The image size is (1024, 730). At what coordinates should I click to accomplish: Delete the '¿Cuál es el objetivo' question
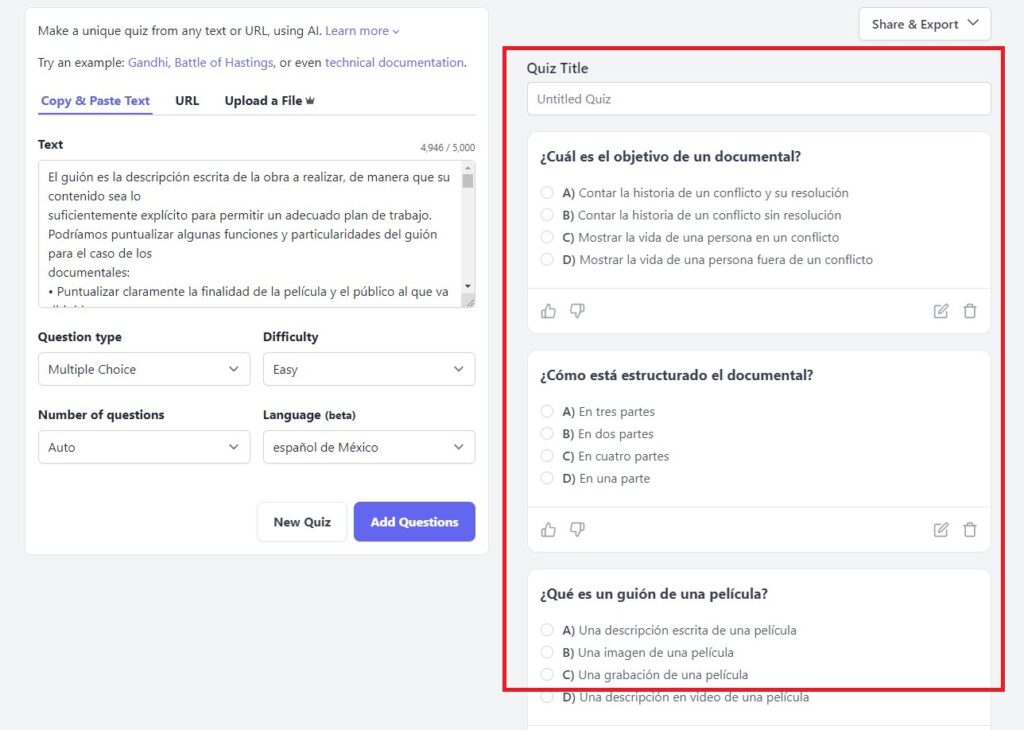969,311
